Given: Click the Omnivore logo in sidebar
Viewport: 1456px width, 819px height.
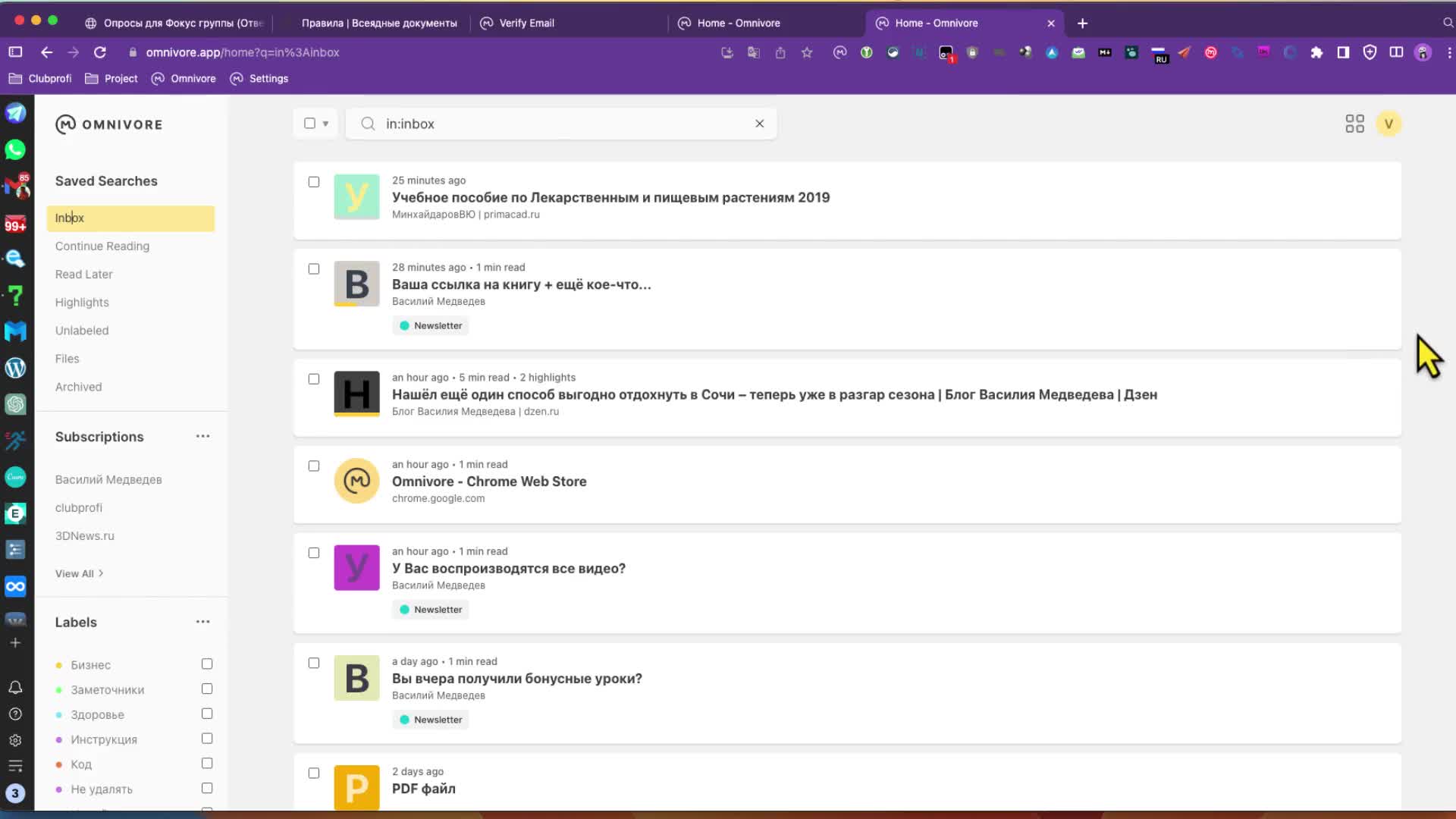Looking at the screenshot, I should (109, 124).
